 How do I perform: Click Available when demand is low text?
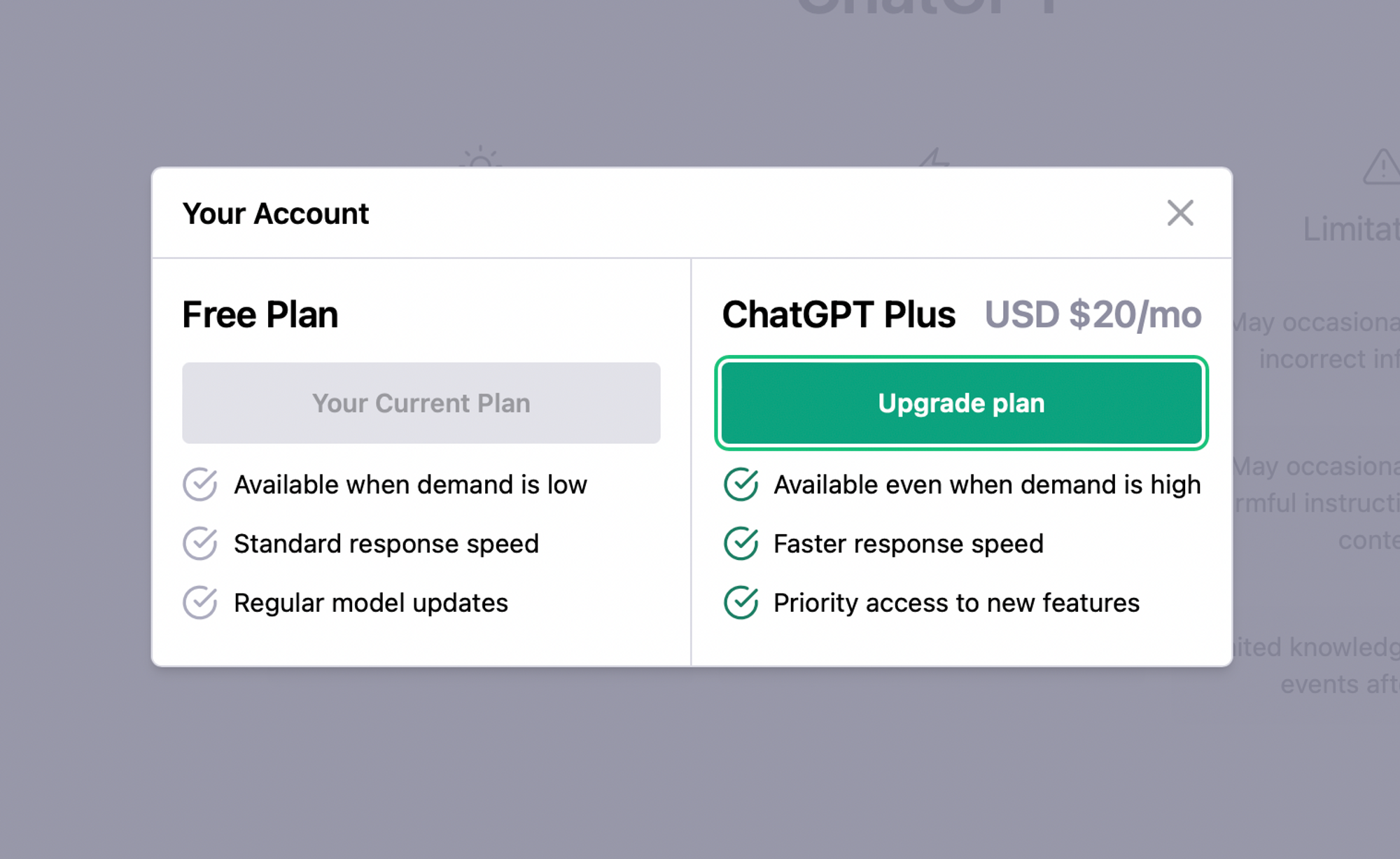[x=411, y=484]
